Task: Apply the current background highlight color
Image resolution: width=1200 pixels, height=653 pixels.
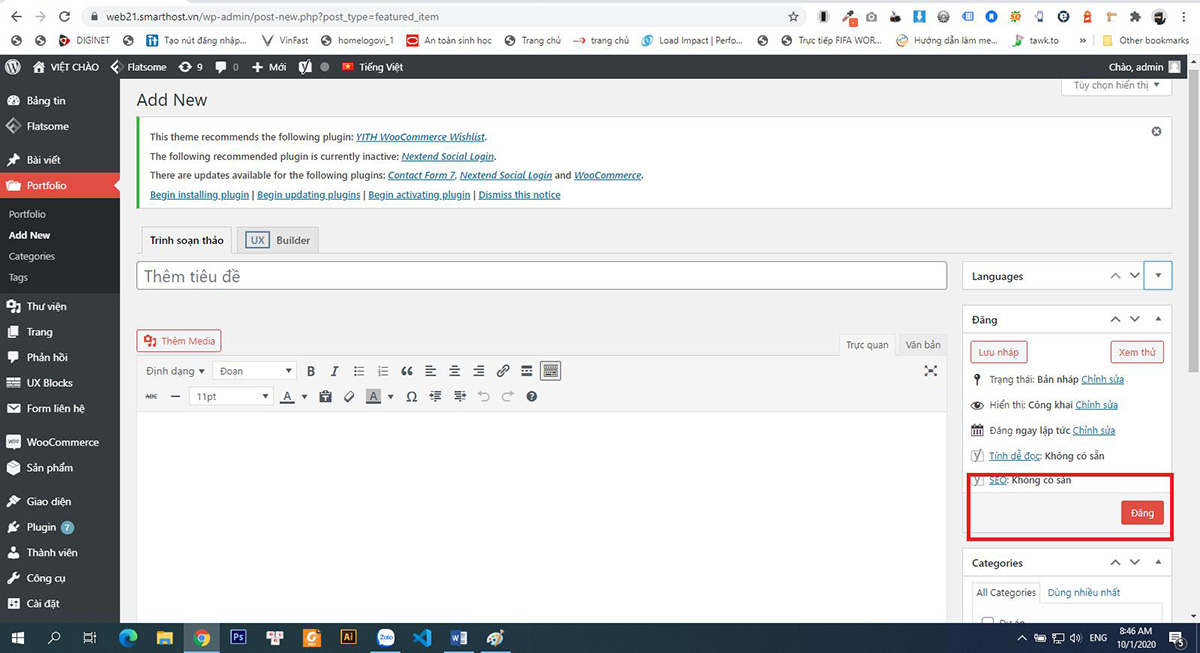Action: pyautogui.click(x=373, y=397)
